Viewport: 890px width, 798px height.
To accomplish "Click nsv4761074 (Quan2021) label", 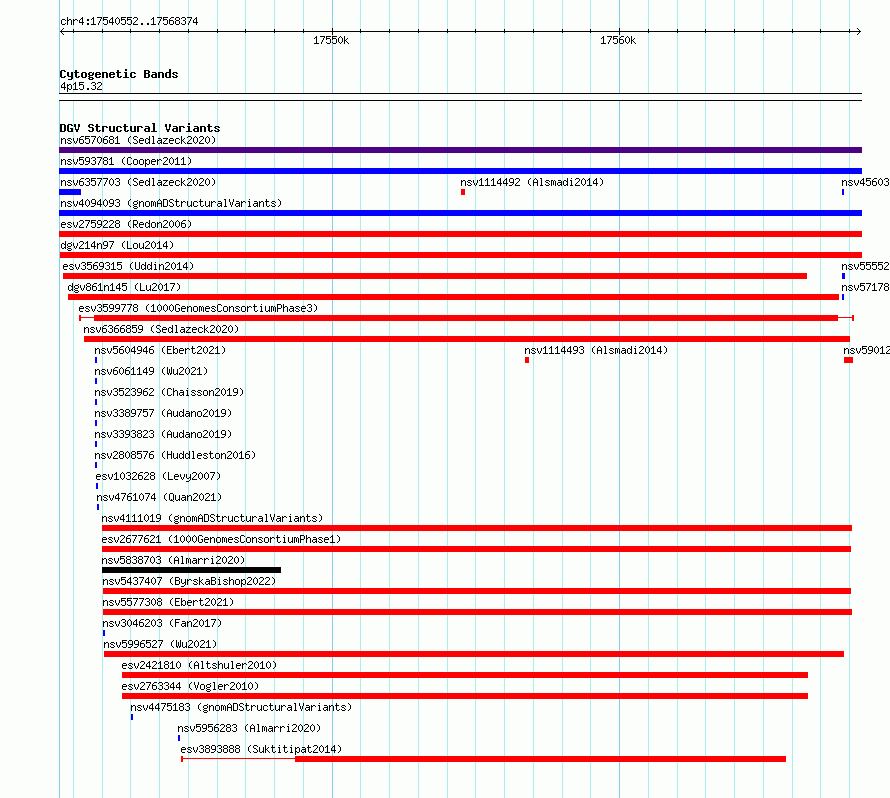I will [159, 497].
